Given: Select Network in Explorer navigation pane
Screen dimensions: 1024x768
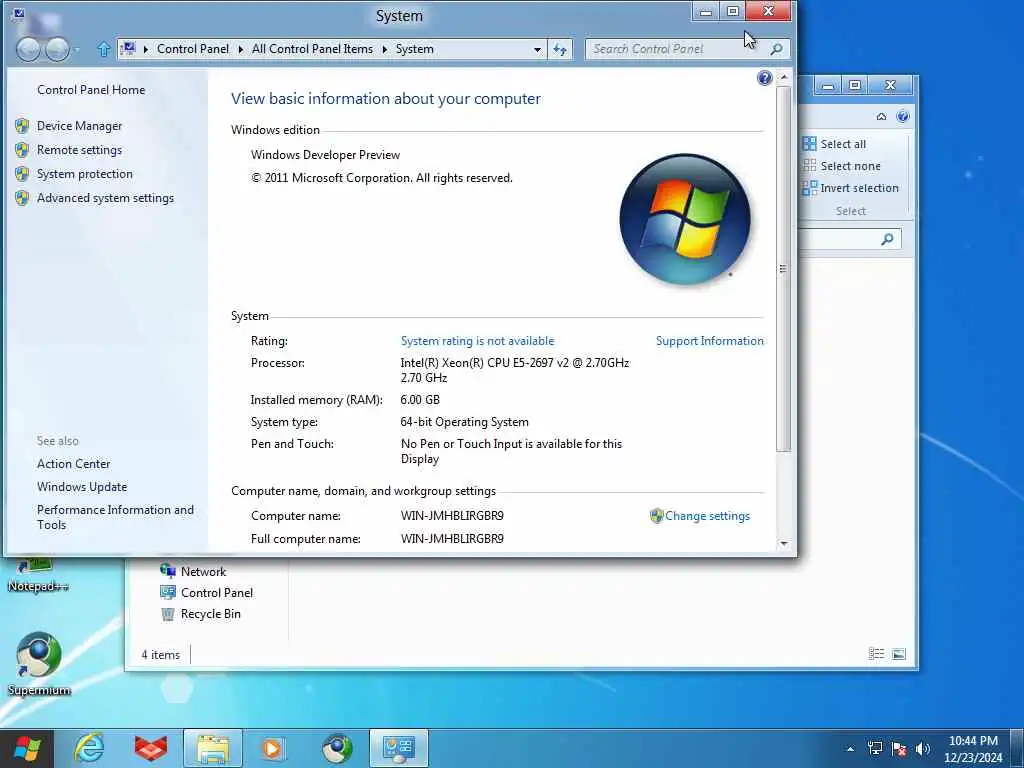Looking at the screenshot, I should click(193, 571).
